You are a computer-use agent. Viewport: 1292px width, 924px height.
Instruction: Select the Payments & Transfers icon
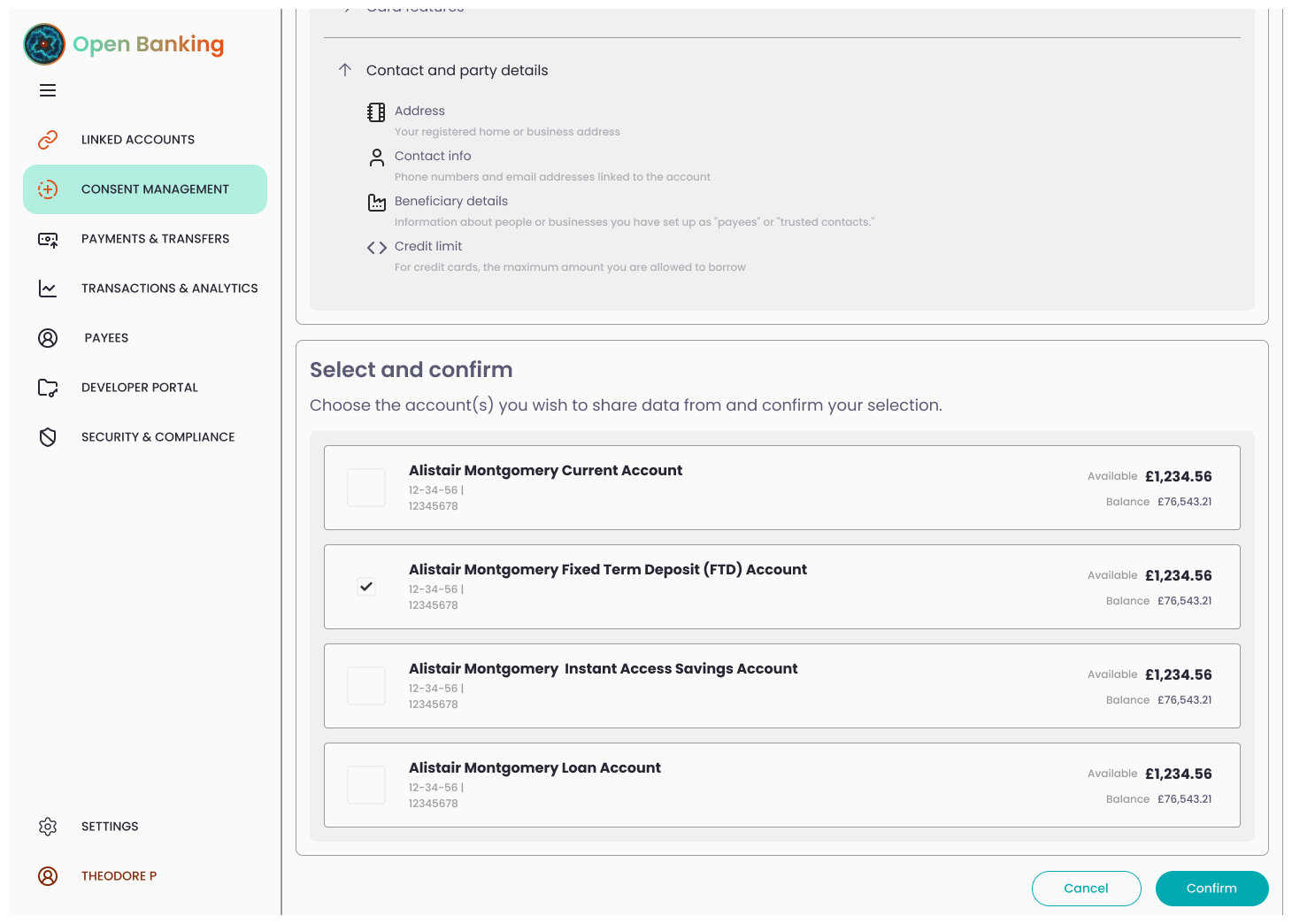48,238
